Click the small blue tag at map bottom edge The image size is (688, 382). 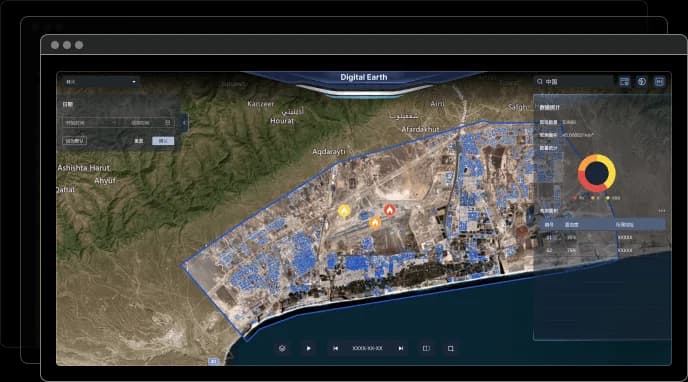pyautogui.click(x=213, y=361)
